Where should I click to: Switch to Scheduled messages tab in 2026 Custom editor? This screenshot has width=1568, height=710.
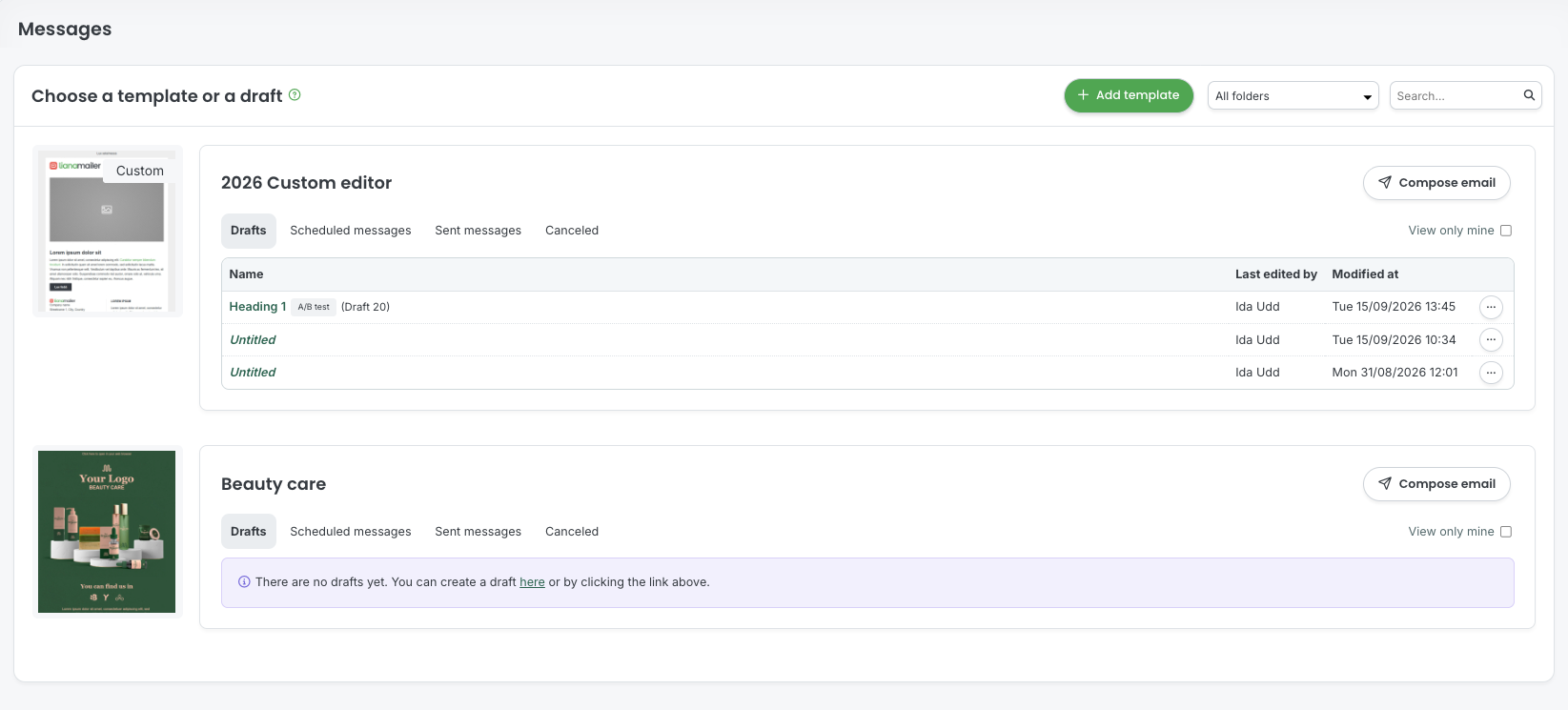coord(351,231)
